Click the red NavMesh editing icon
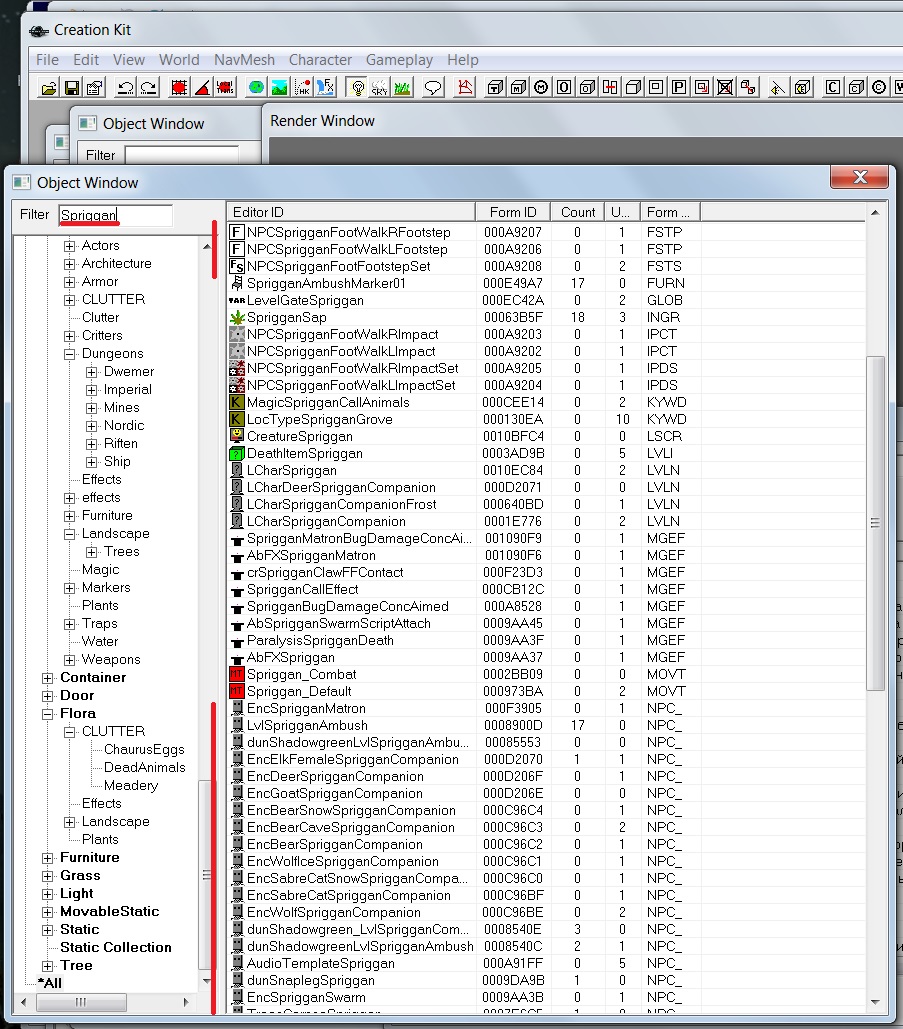This screenshot has height=1029, width=903. pos(465,87)
